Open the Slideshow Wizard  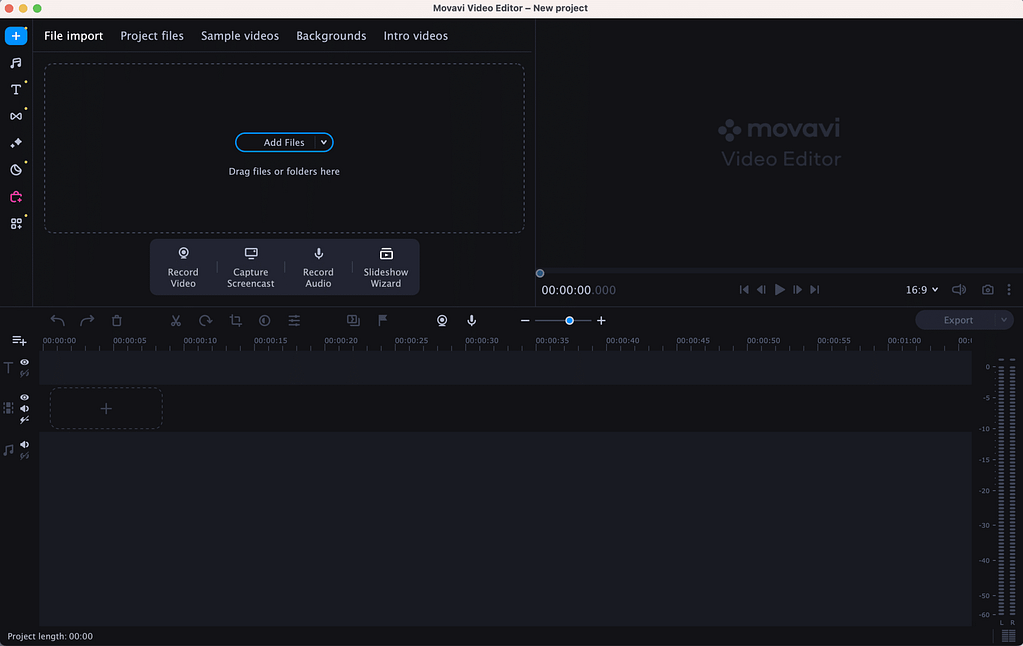click(385, 266)
